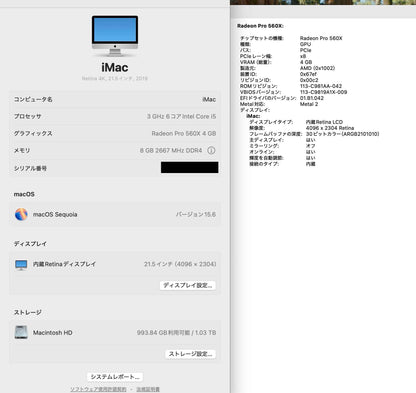Select Radeon Pro 560X heading in report
The image size is (416, 393).
[x=260, y=26]
